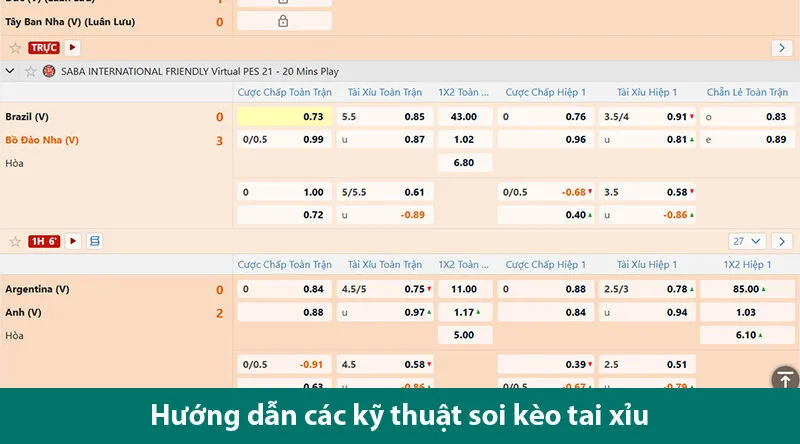Screen dimensions: 800x444
Task: Click the right arrow above the SABA league header
Action: [x=782, y=48]
